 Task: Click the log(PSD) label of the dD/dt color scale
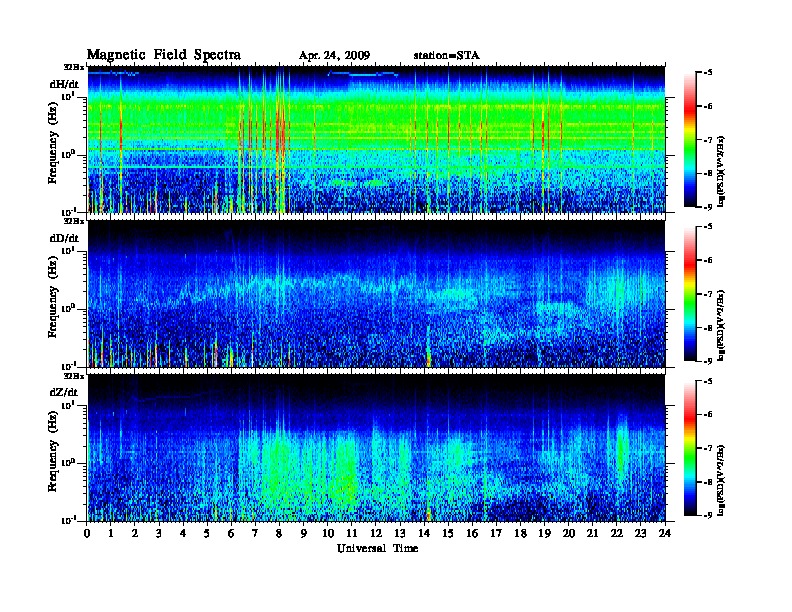coord(722,325)
